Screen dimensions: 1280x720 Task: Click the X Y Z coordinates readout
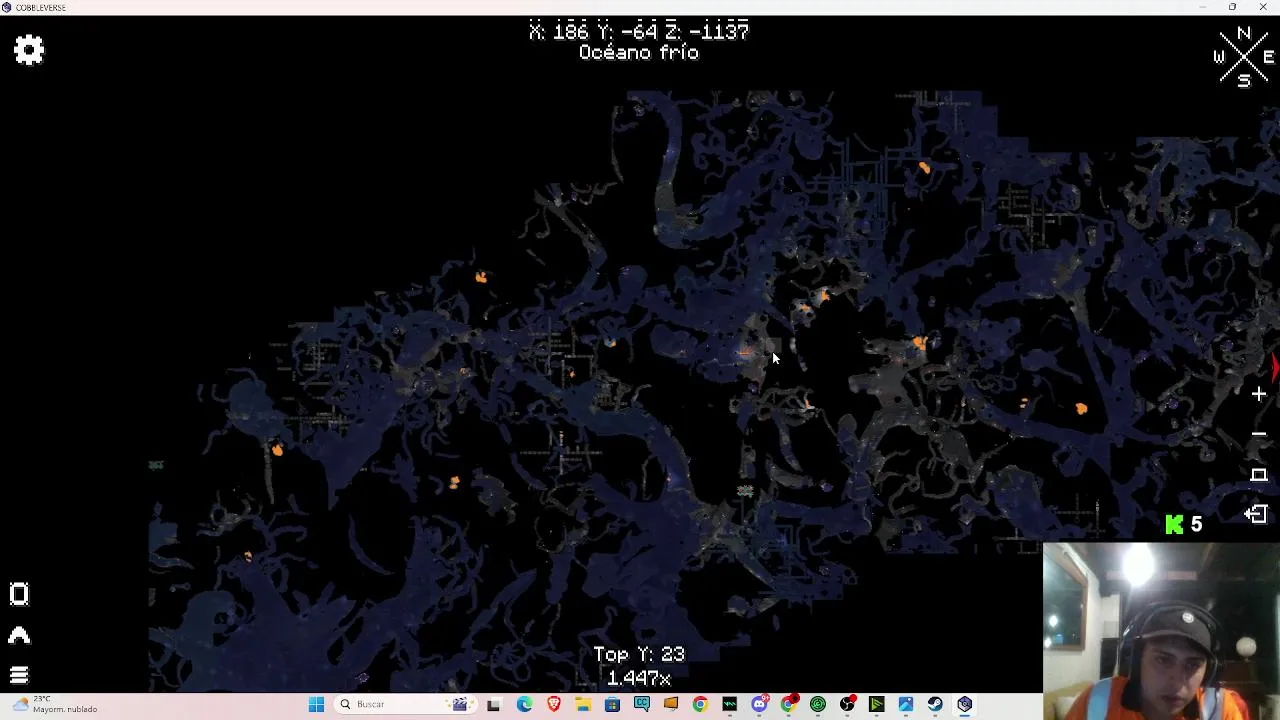pyautogui.click(x=639, y=32)
